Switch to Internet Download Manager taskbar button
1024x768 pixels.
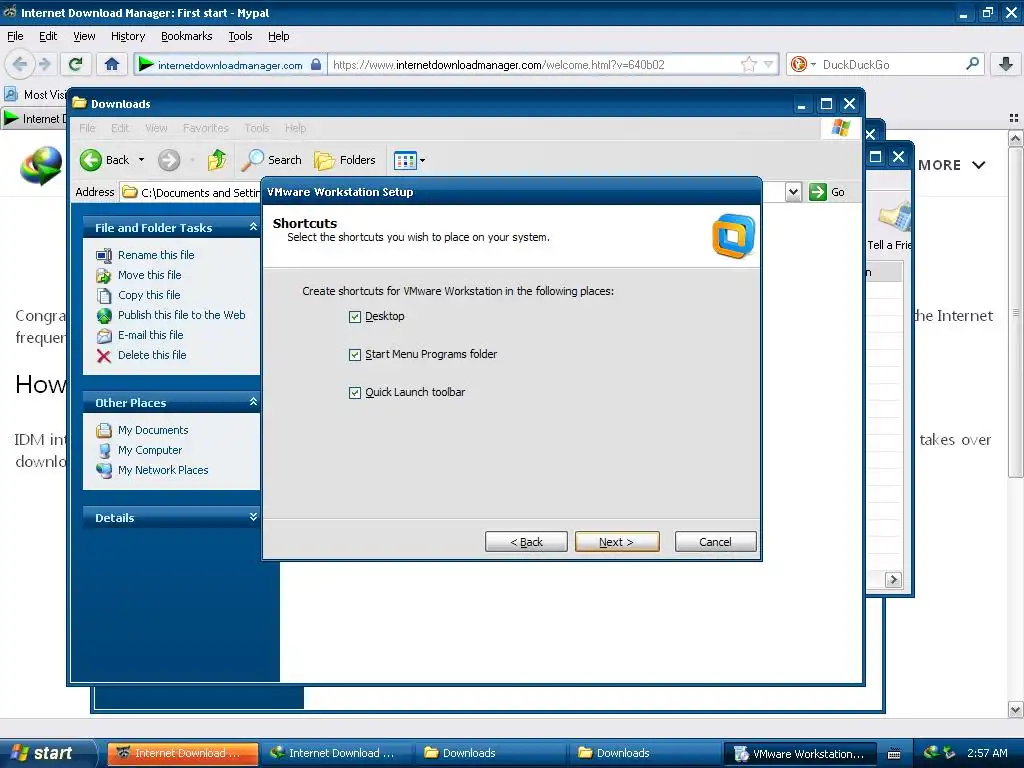[x=336, y=753]
